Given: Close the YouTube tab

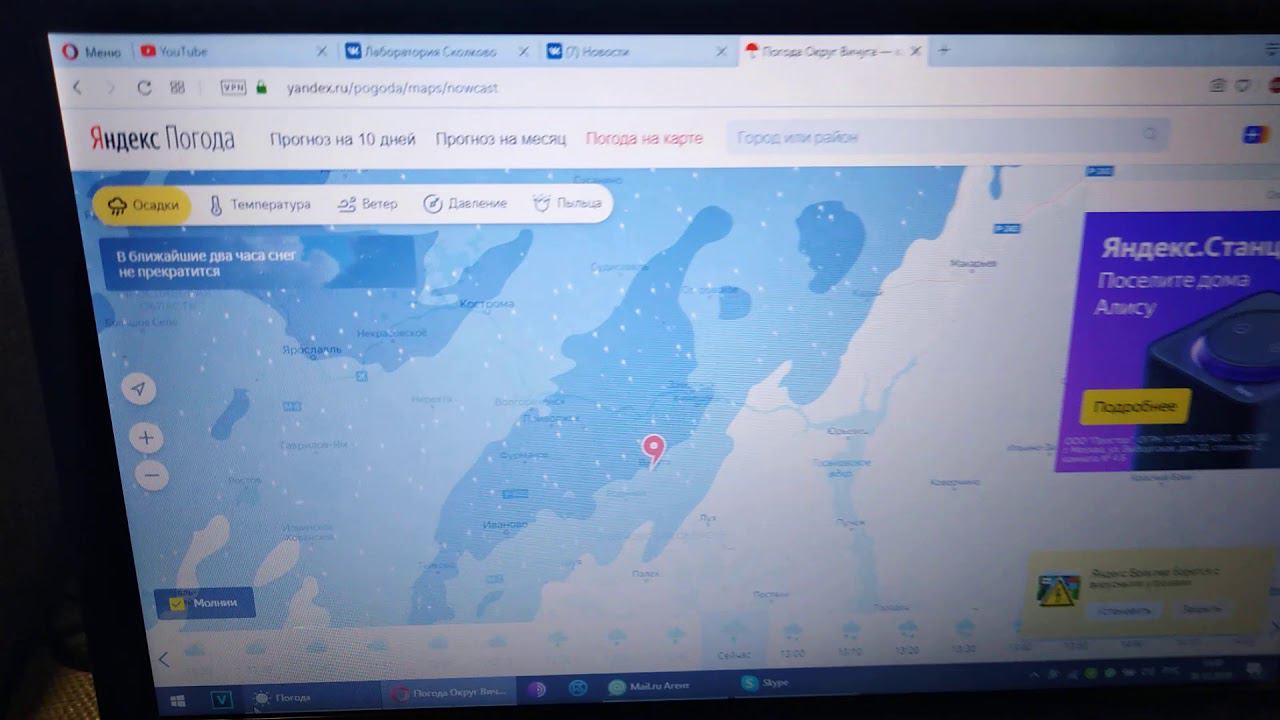Looking at the screenshot, I should tap(321, 51).
